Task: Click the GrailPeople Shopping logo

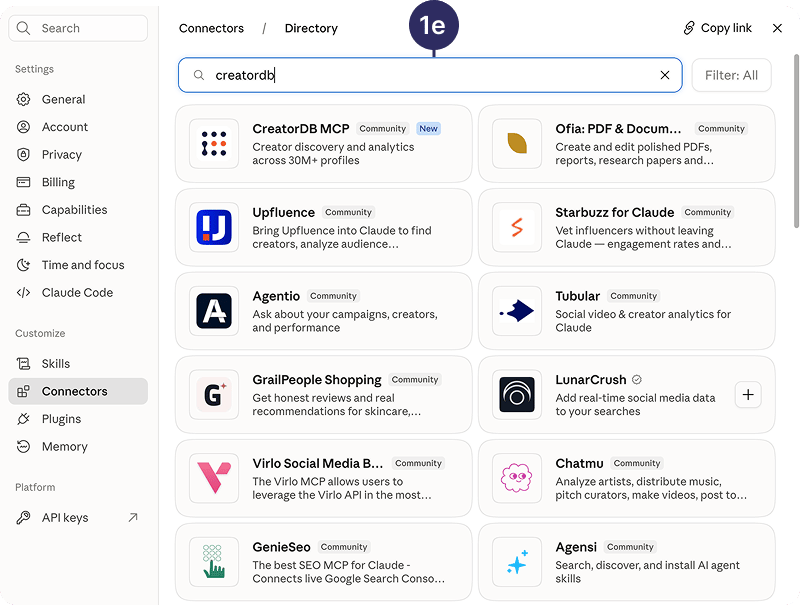Action: point(214,394)
